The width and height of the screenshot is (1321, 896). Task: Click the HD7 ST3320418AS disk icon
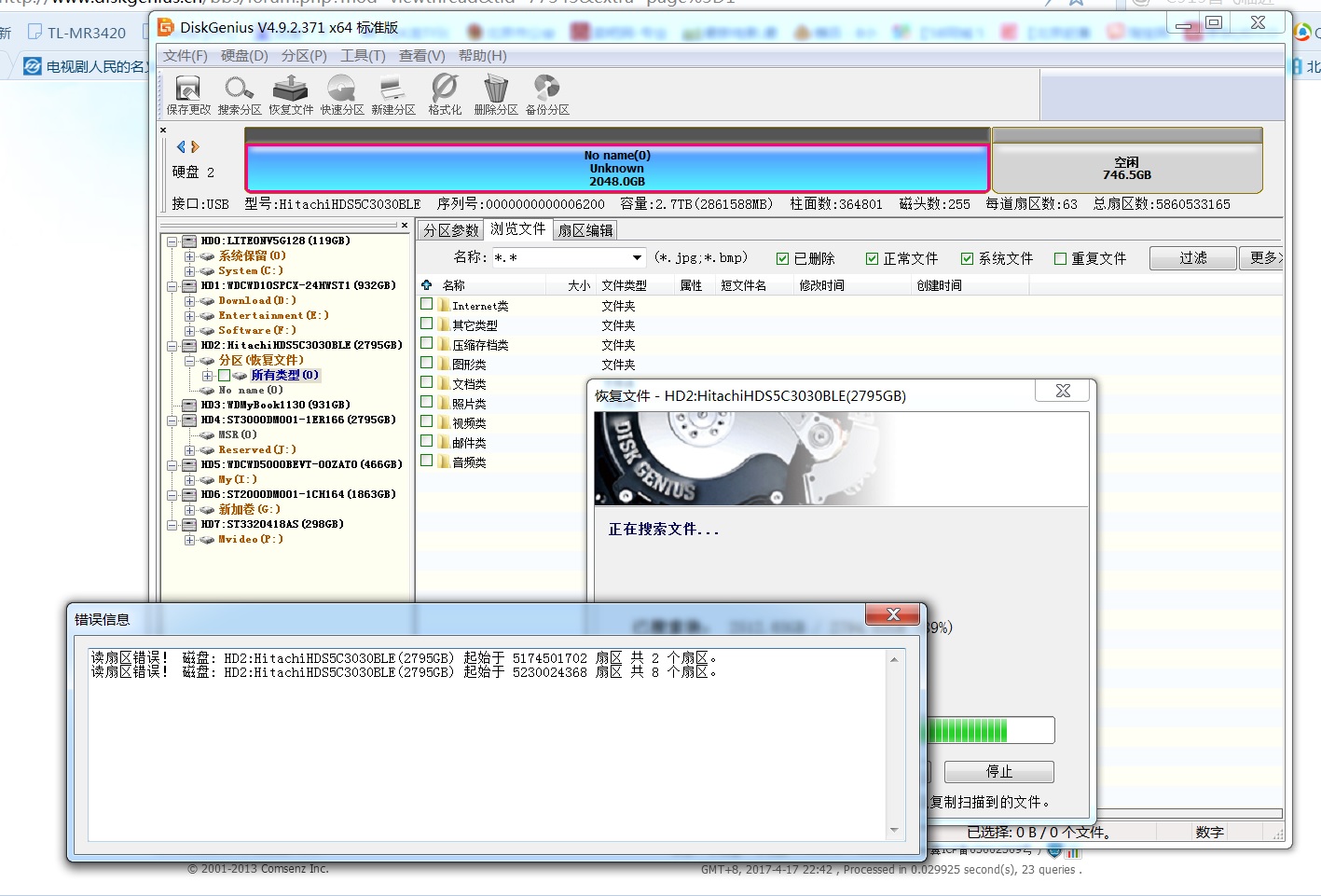[189, 524]
